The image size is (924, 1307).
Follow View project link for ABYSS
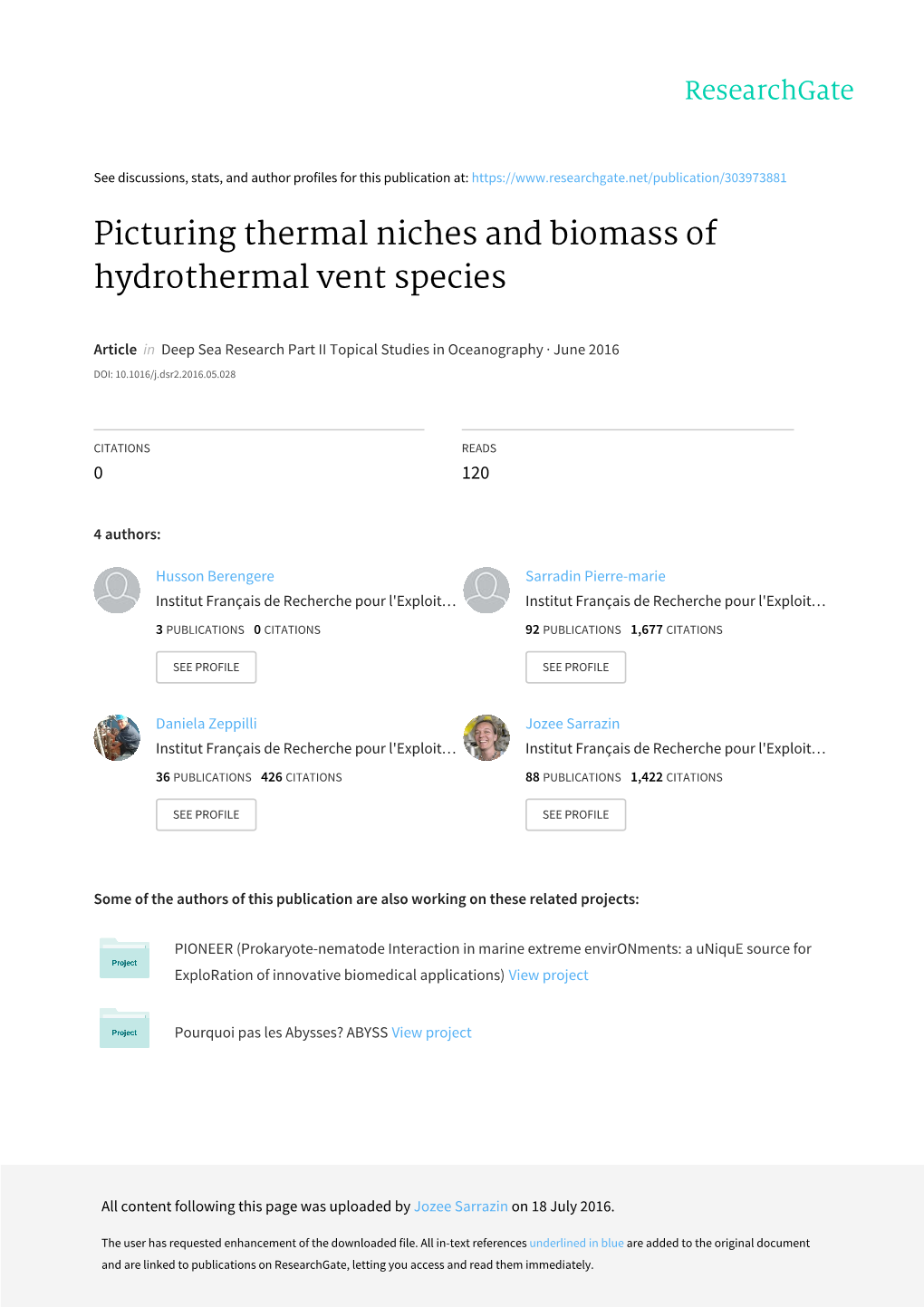pos(431,1033)
